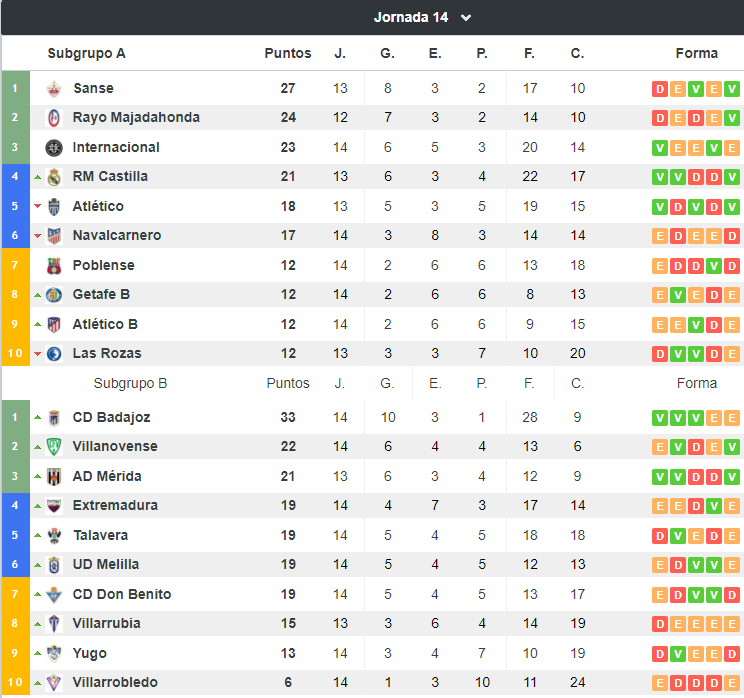Click the Las Rozas round badge
Image resolution: width=744 pixels, height=698 pixels.
coord(54,354)
